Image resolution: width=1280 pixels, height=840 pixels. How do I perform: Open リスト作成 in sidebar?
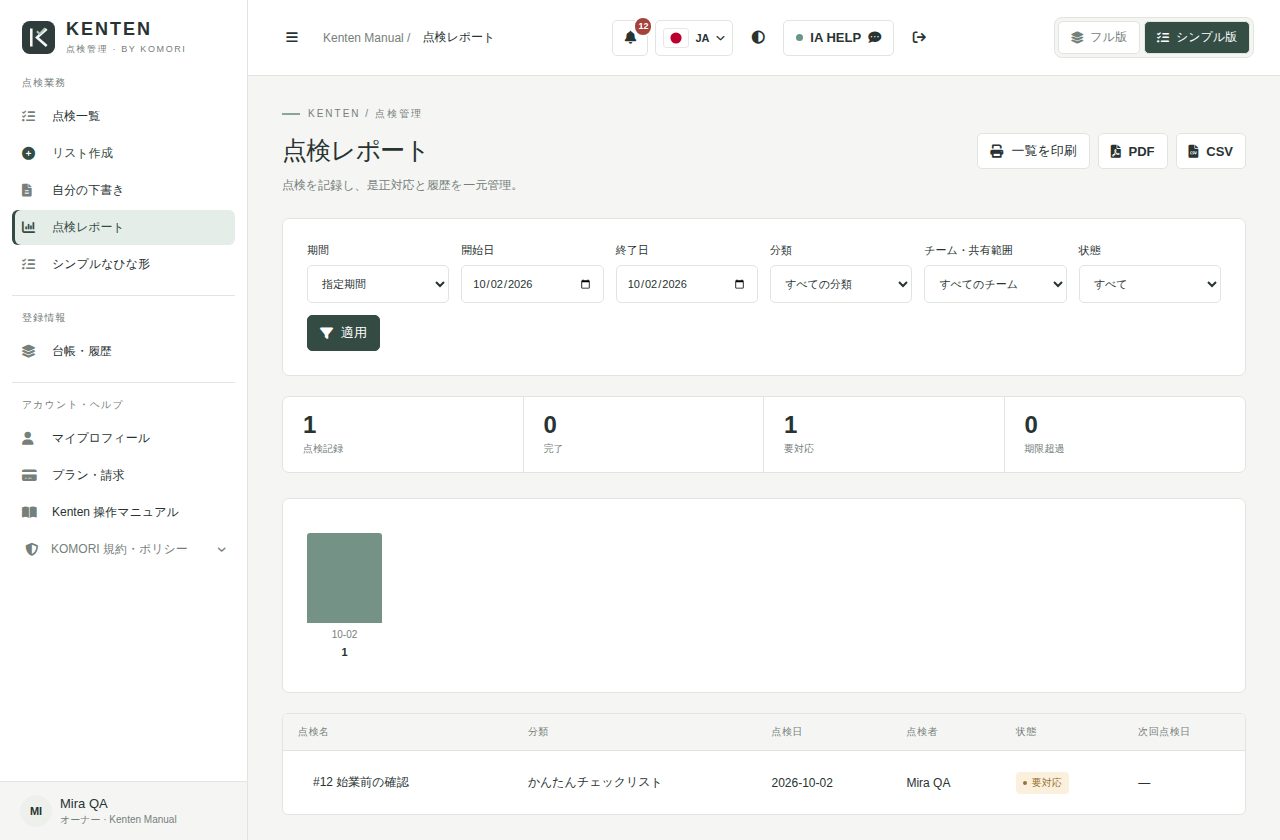click(x=124, y=153)
